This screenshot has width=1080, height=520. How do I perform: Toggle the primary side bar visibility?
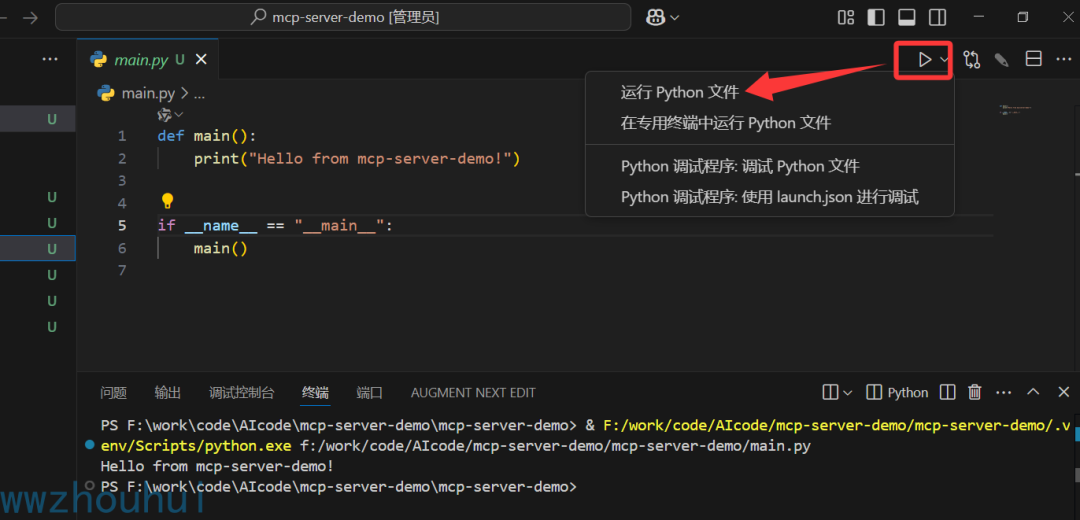tap(876, 17)
